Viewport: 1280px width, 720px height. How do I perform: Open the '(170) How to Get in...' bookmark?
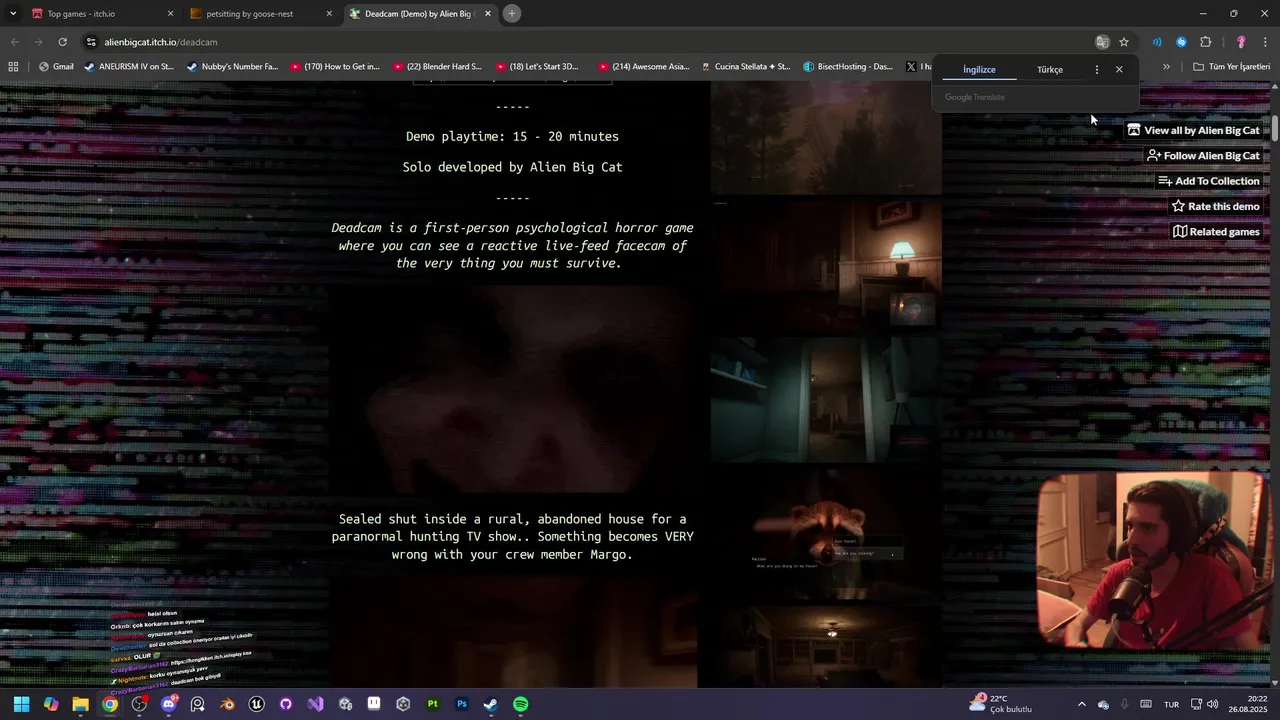(x=335, y=67)
